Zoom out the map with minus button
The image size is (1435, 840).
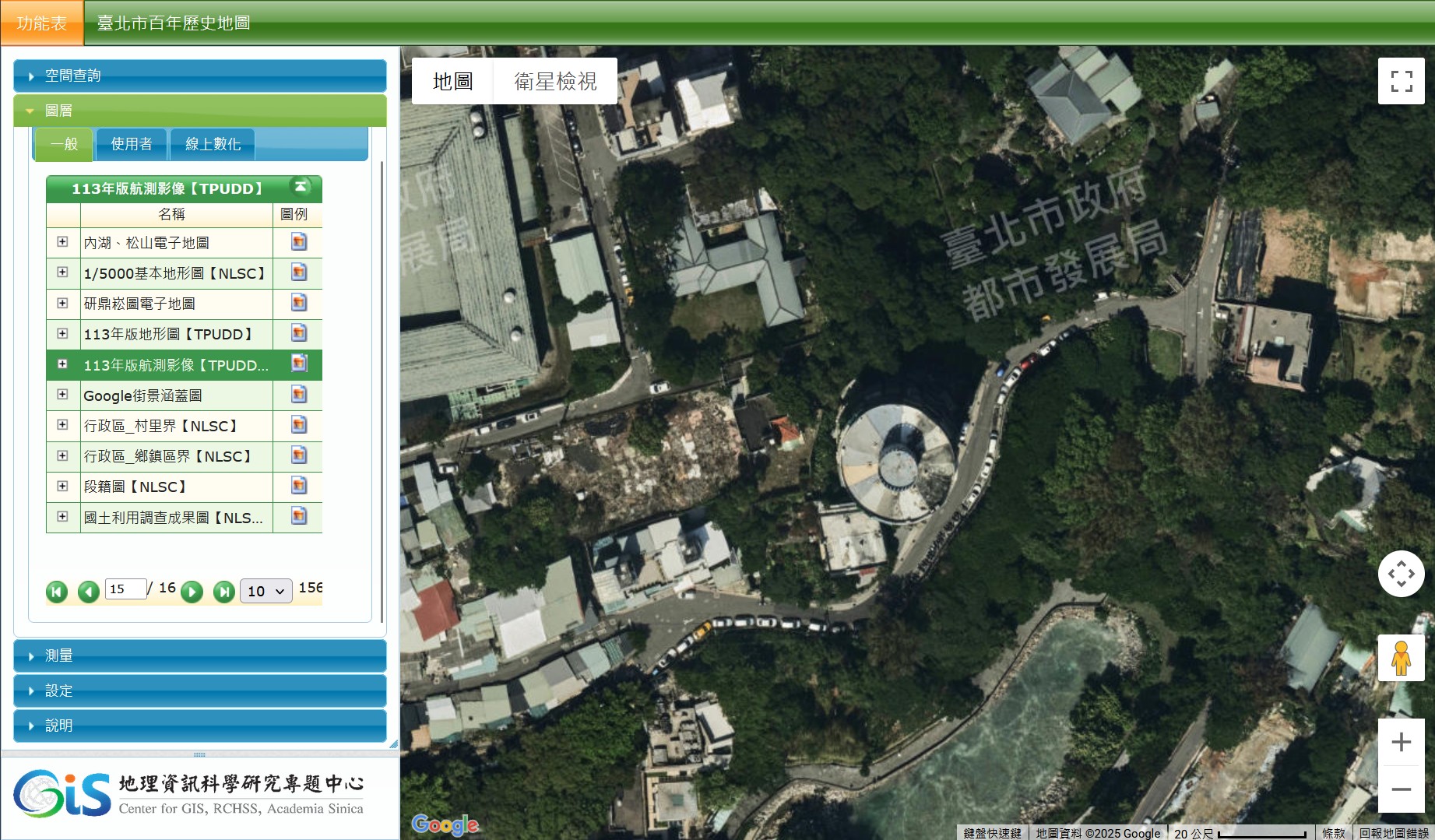point(1401,789)
